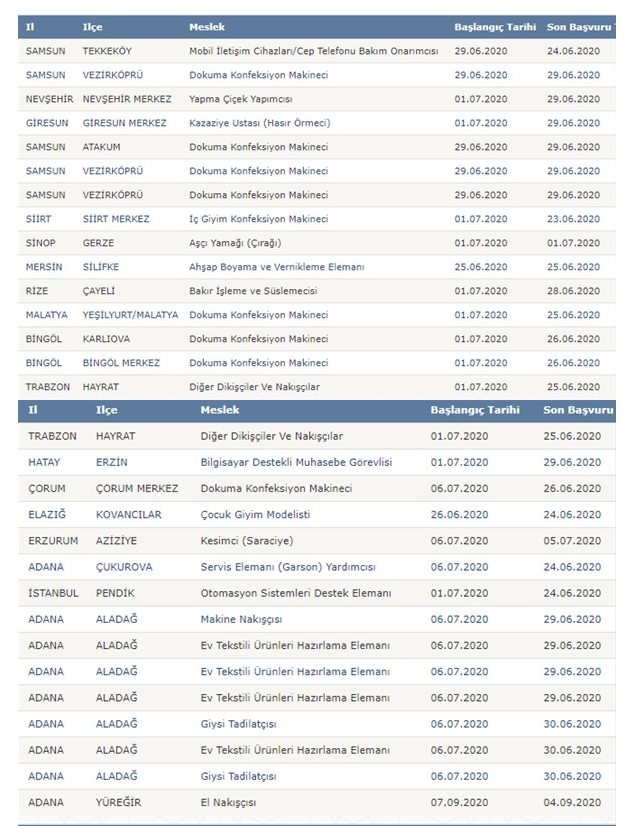
Task: Select the El Nakışçısı entry
Action: click(x=230, y=802)
